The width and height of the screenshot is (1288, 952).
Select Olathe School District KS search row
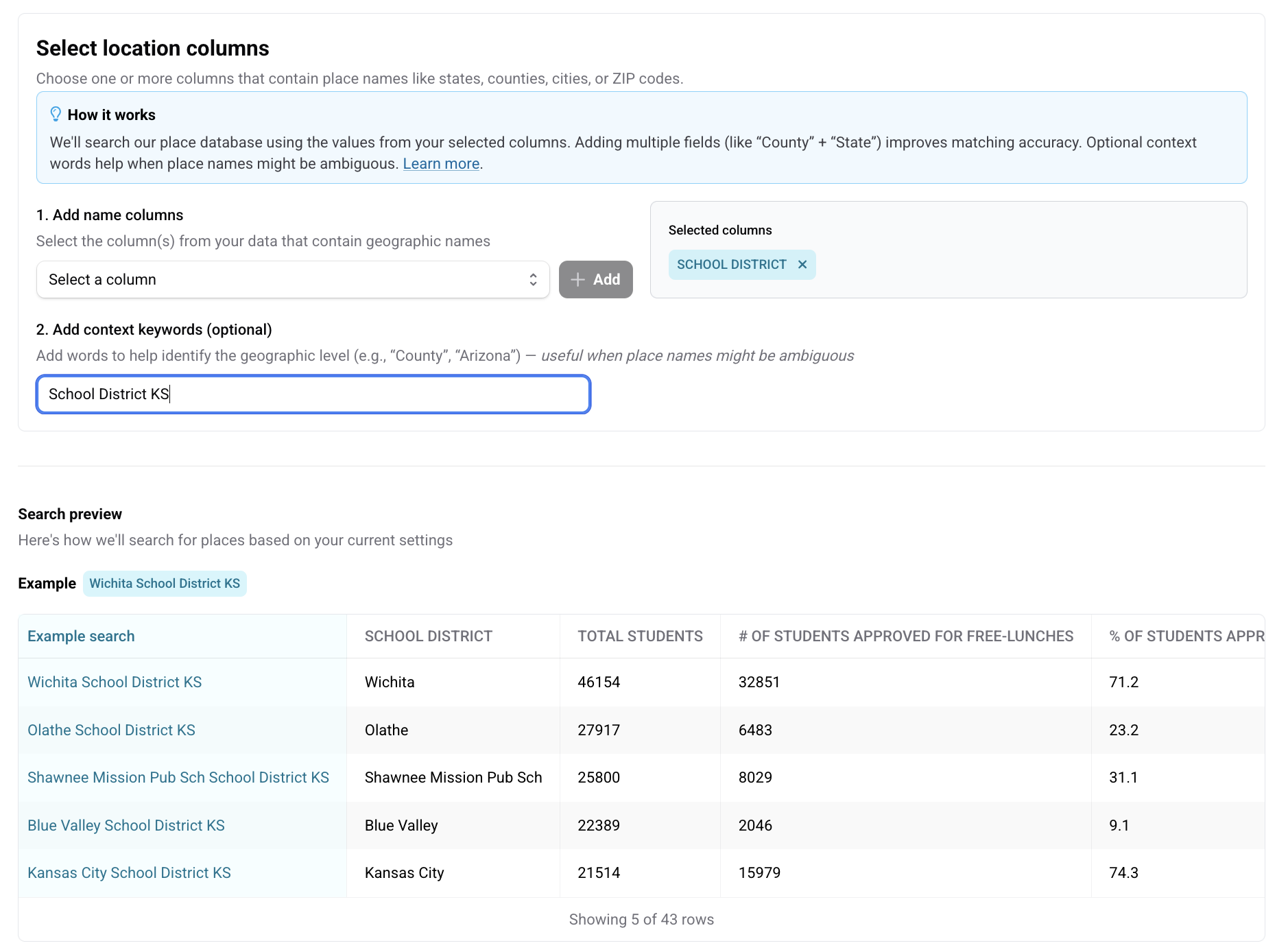(111, 730)
